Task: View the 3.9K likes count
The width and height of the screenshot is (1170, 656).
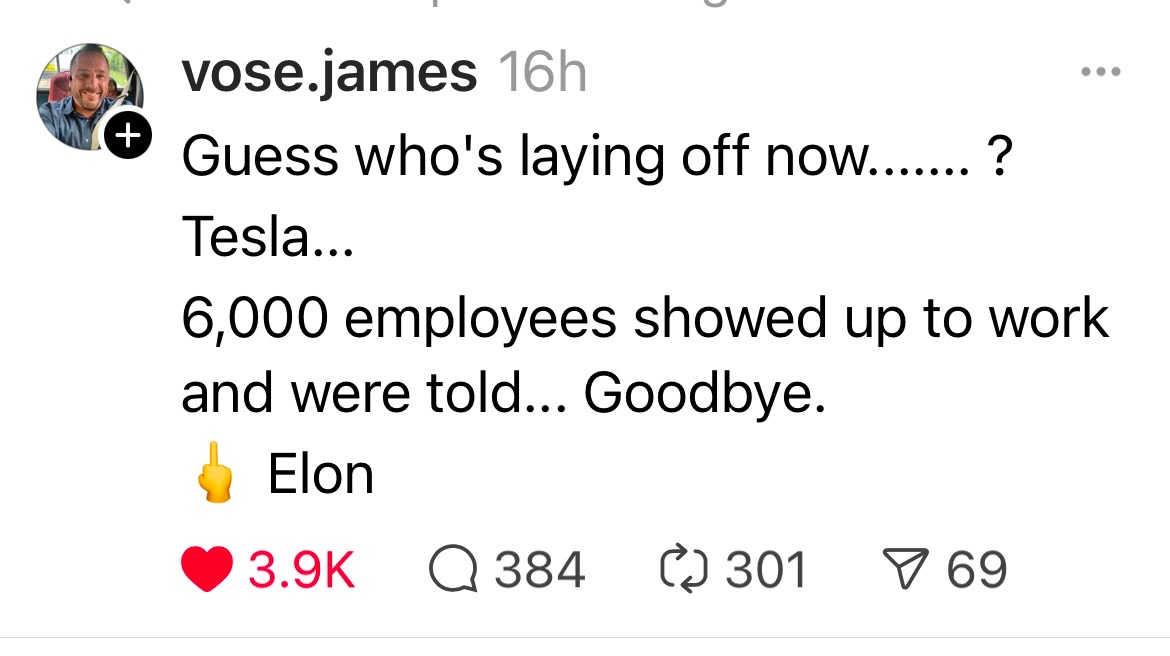Action: (301, 570)
